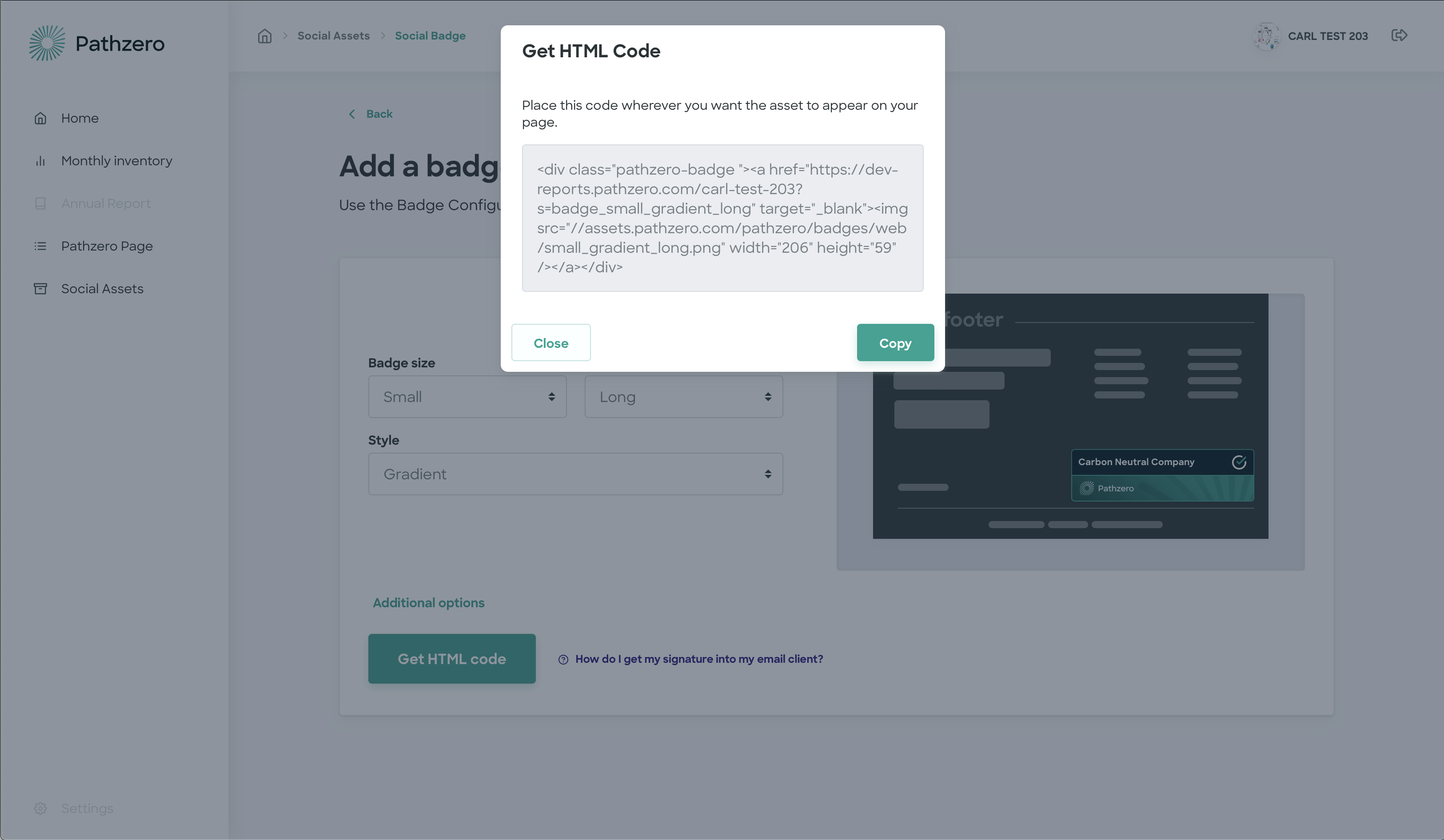Screen dimensions: 1444x840
Task: Click the Settings gear icon
Action: [x=40, y=808]
